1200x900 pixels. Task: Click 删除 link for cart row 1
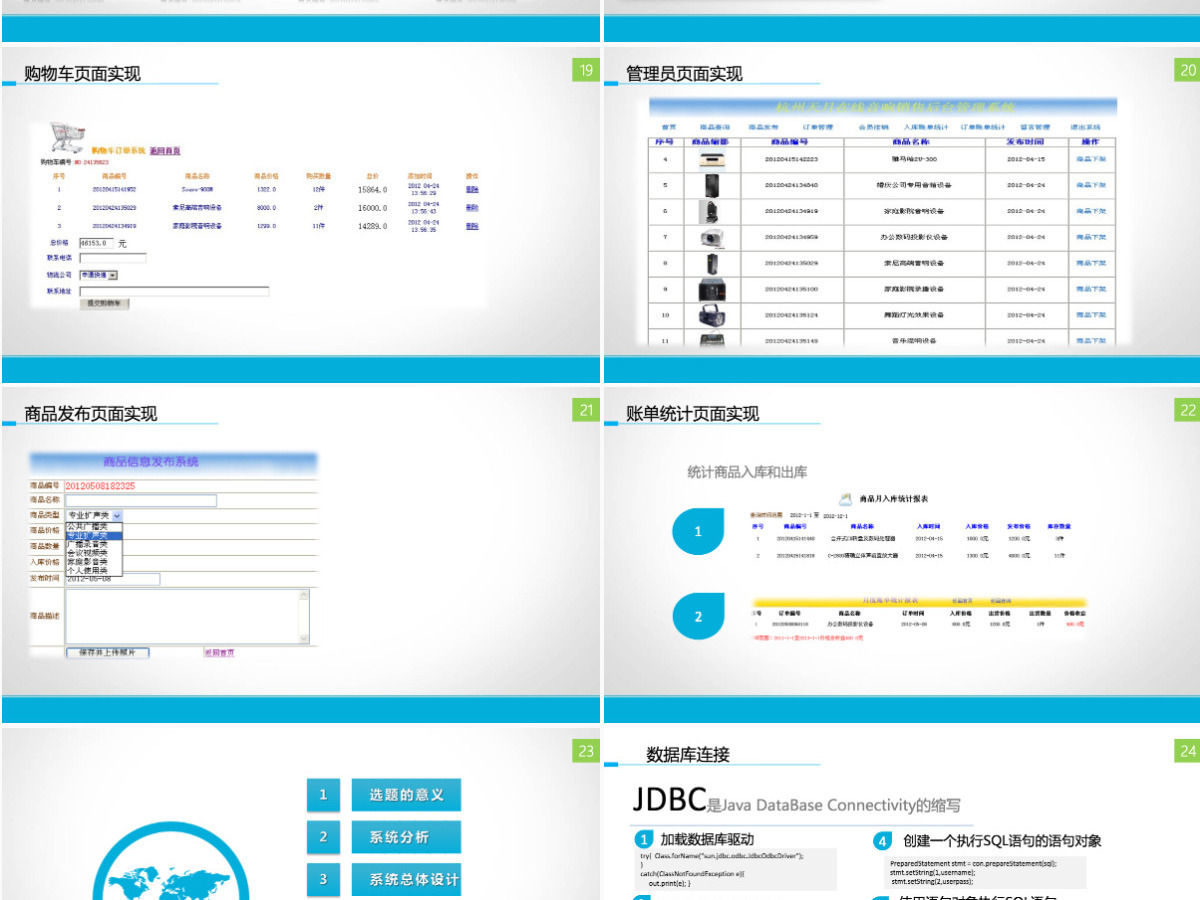tap(472, 189)
